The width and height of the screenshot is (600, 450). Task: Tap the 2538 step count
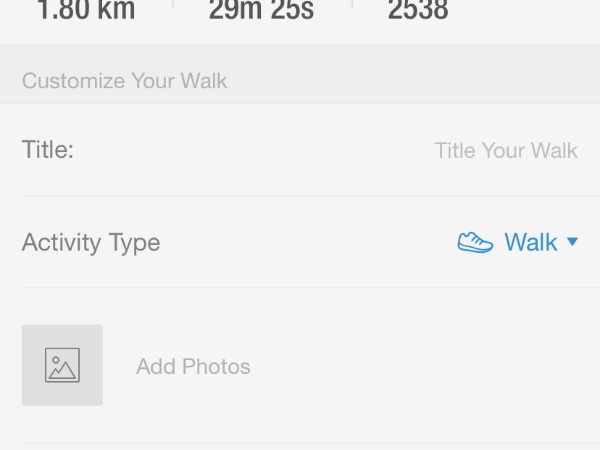click(x=418, y=10)
